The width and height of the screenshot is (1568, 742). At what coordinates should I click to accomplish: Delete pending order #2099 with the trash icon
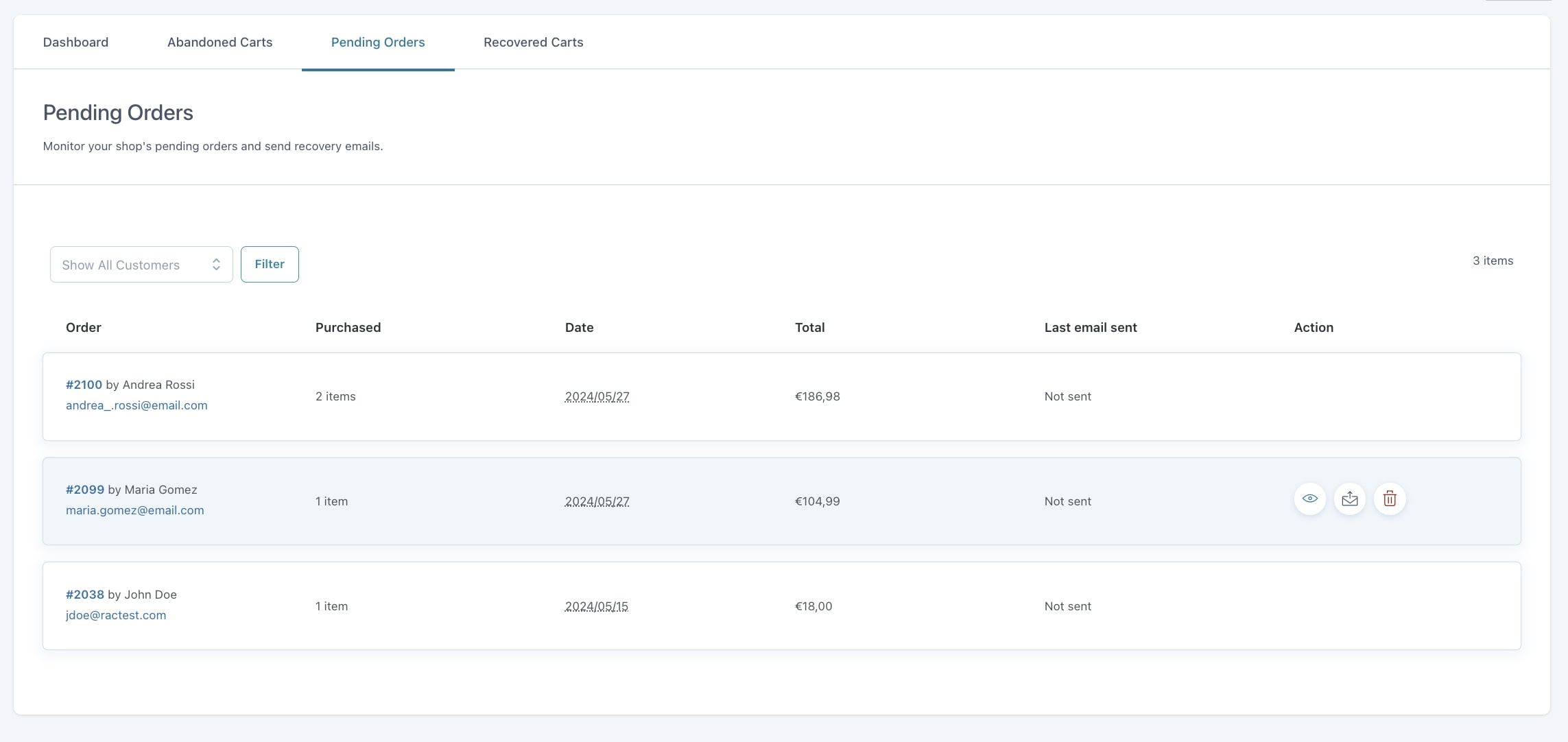(x=1389, y=499)
